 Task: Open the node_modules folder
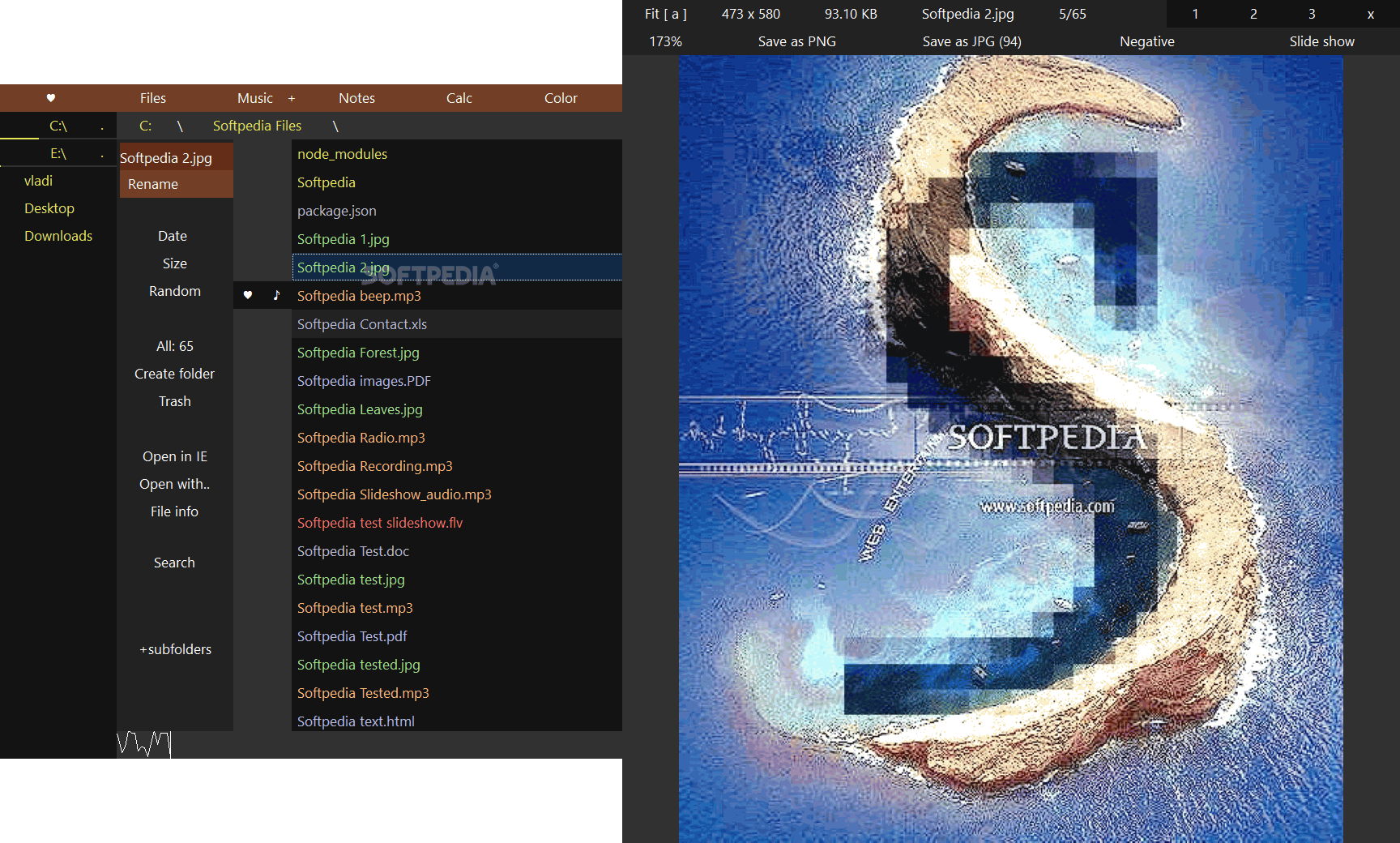[456, 154]
